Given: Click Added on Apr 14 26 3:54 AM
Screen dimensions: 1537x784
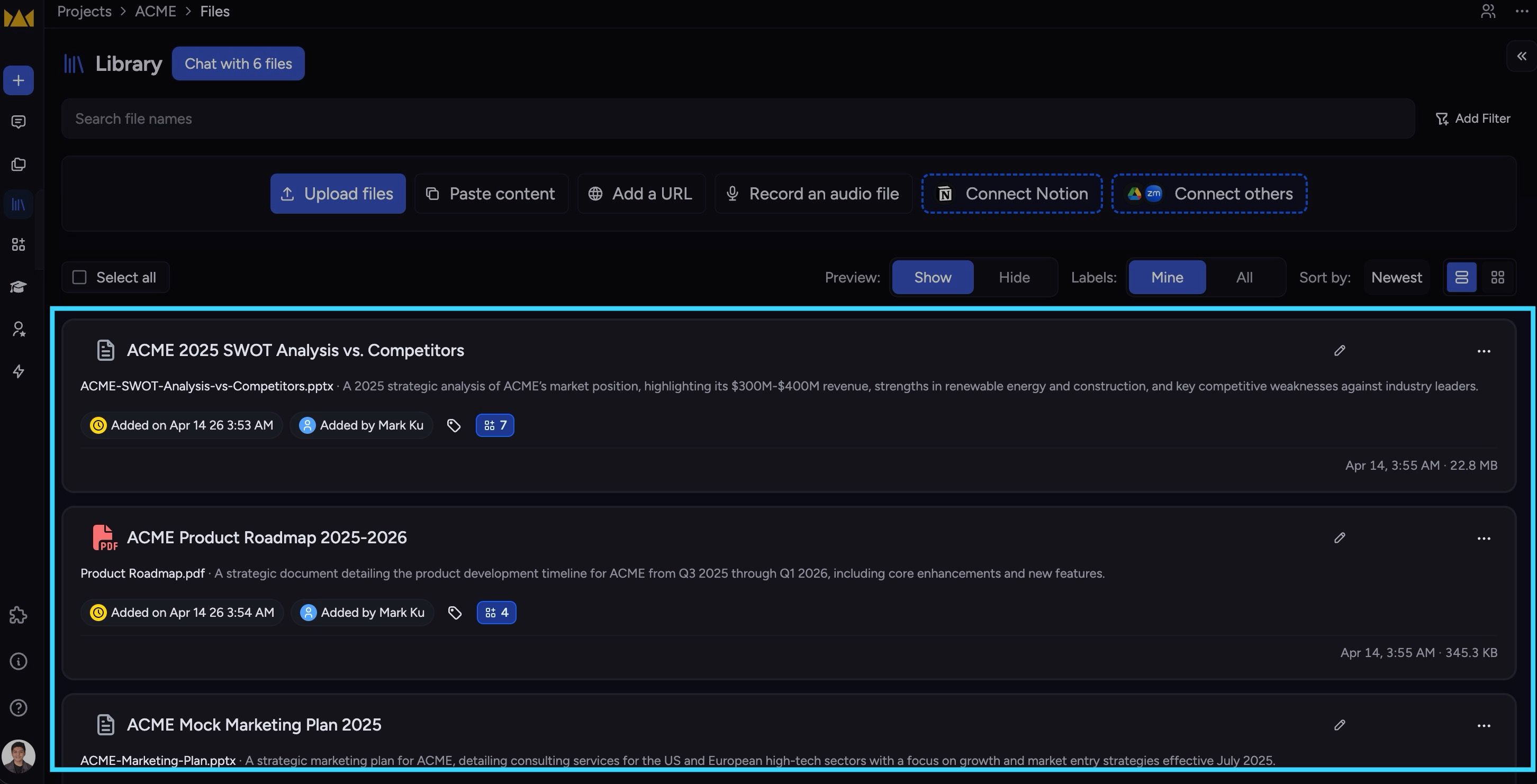Looking at the screenshot, I should (182, 612).
